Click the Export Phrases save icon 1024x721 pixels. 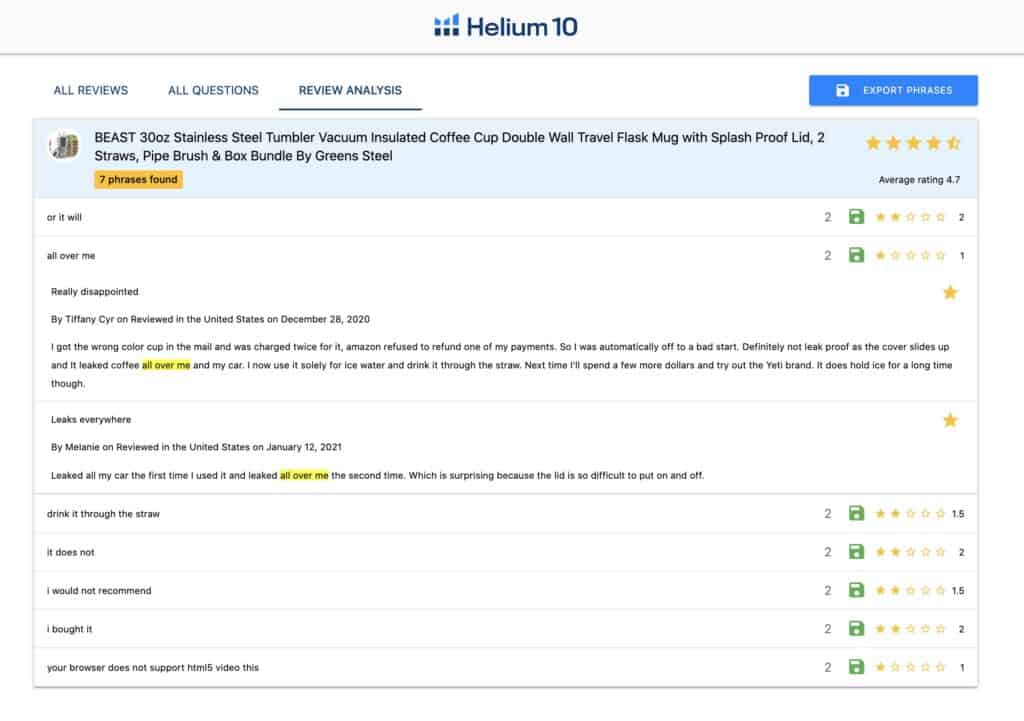842,90
